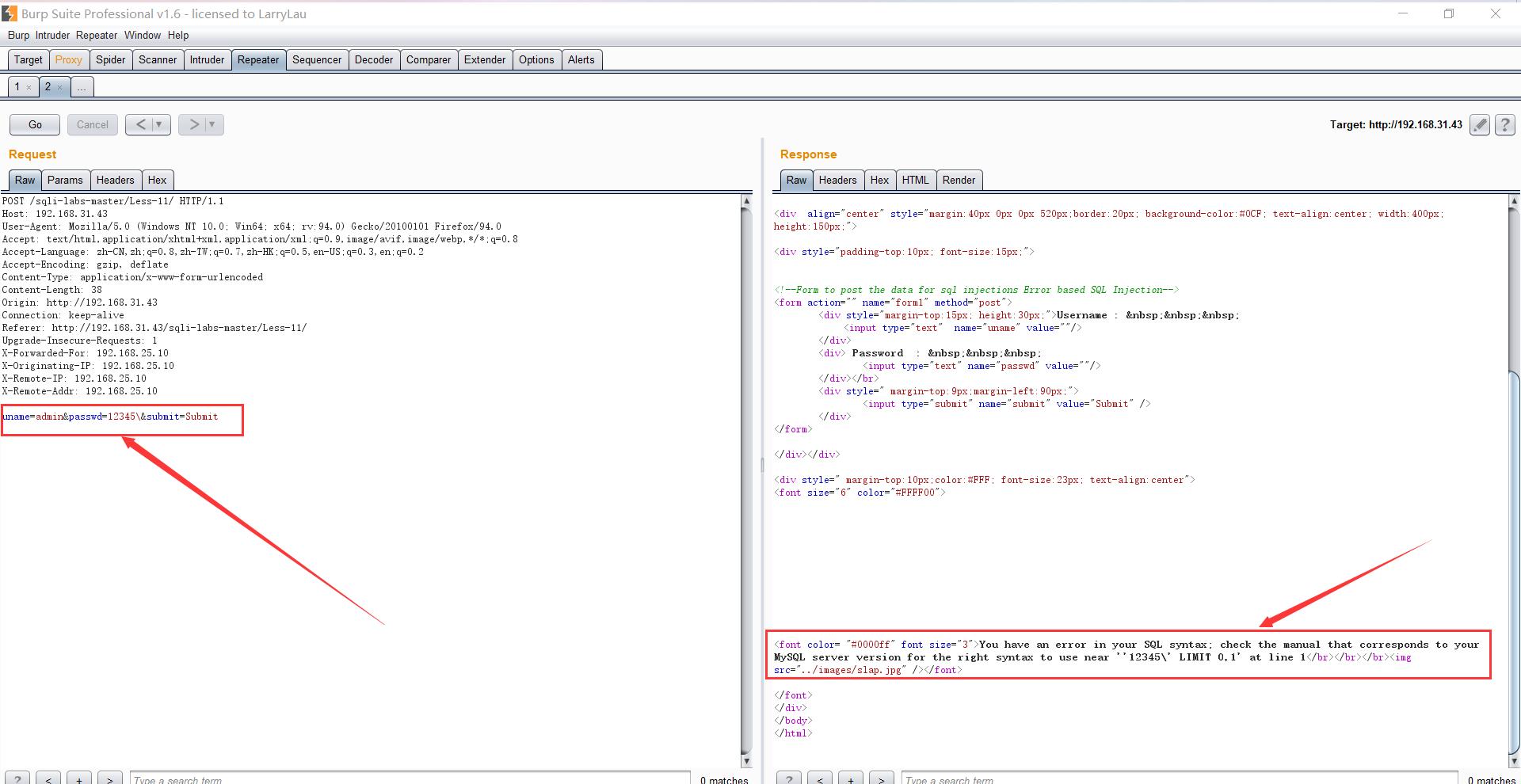
Task: Close Repeater tab 2 with x
Action: pos(59,87)
